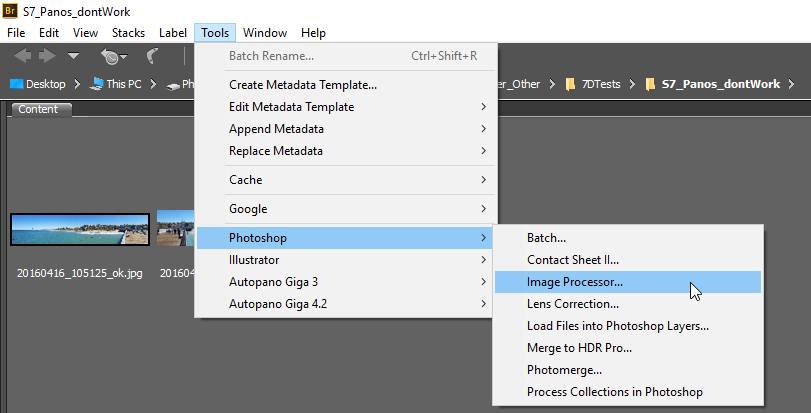Open the reveal recent file clock icon
Viewport: 811px width, 413px height.
(x=113, y=56)
